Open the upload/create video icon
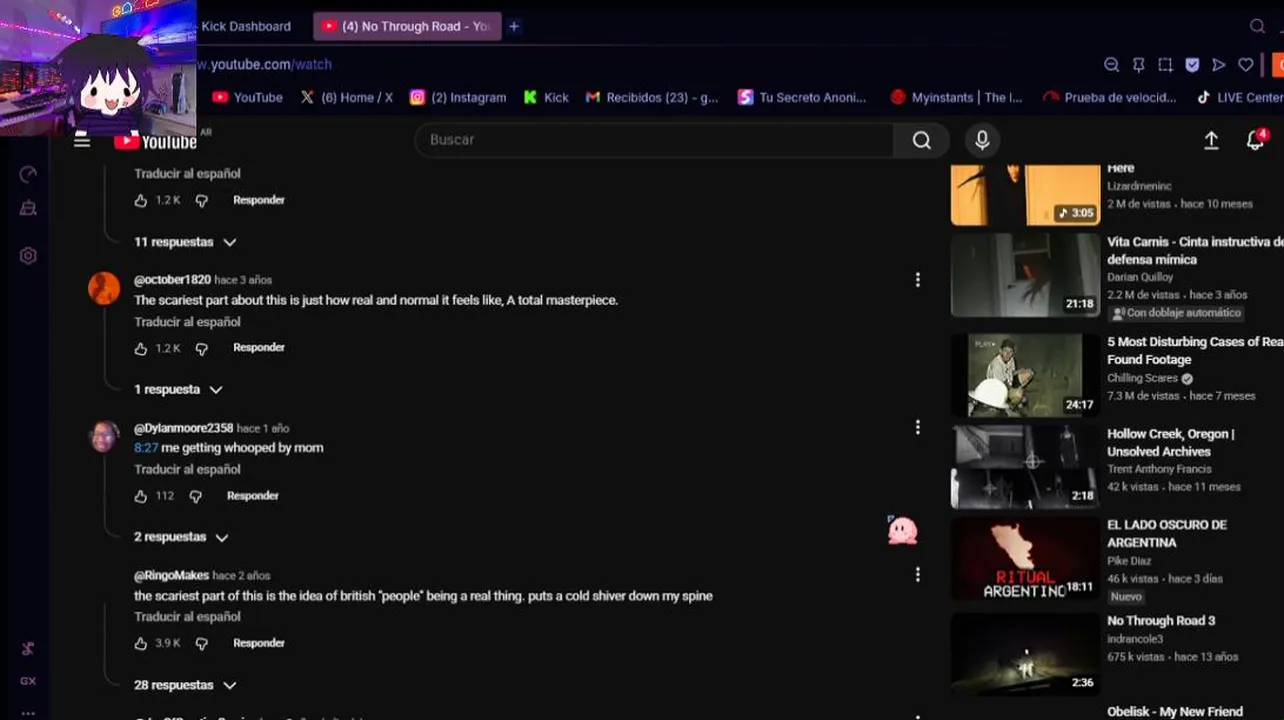The image size is (1284, 720). coord(1211,141)
